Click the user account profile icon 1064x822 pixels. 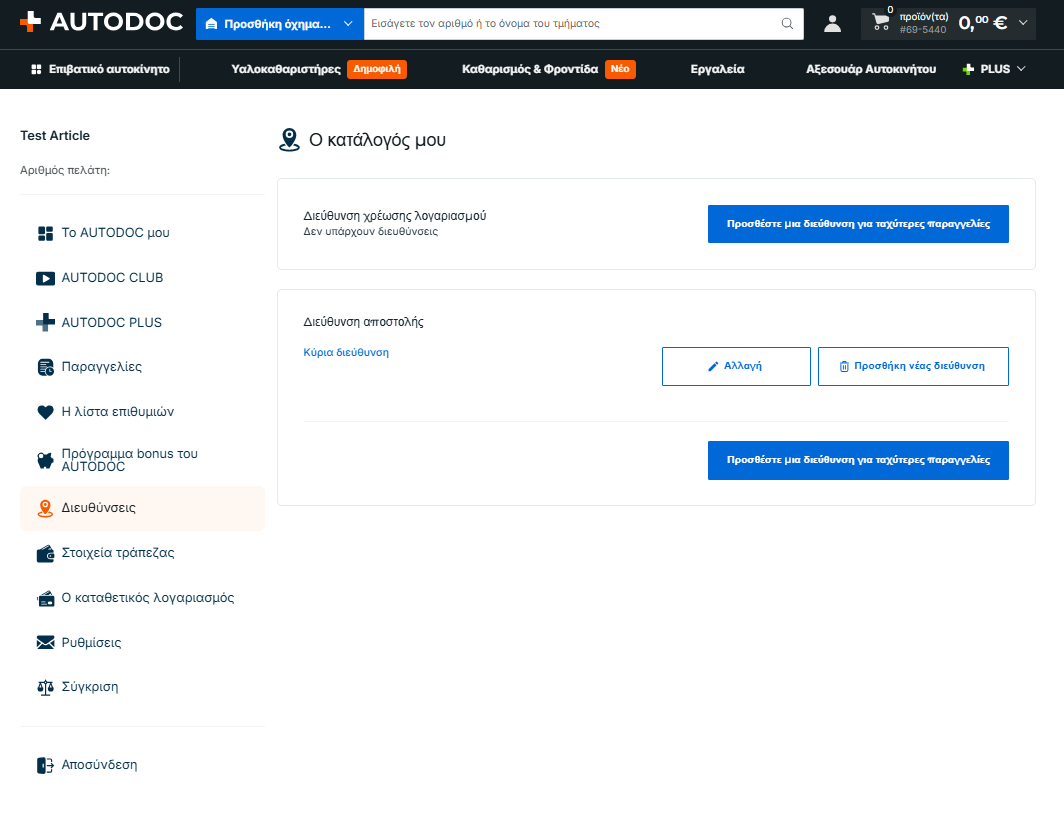coord(832,24)
